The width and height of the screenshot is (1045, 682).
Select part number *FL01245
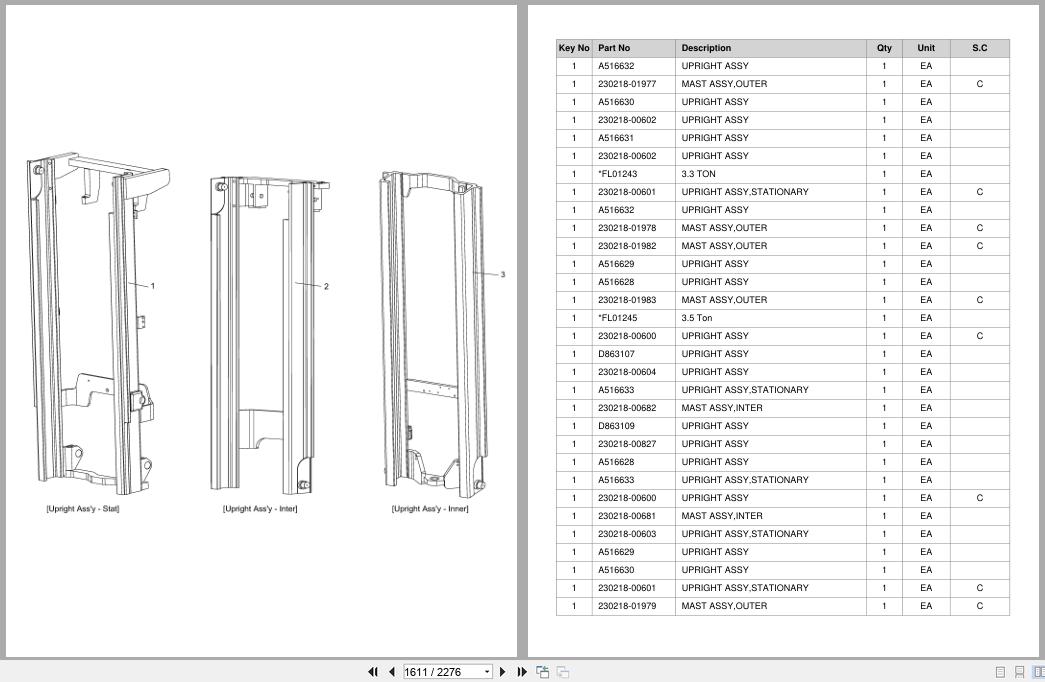click(x=617, y=318)
